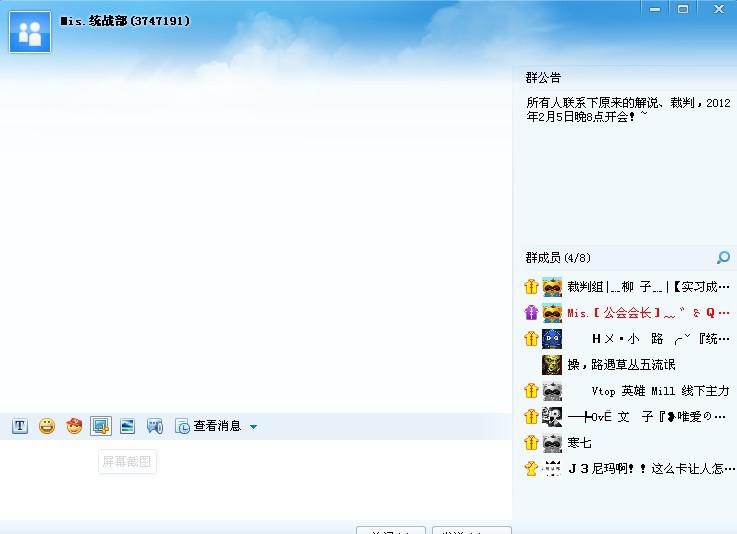
Task: Click the group avatar in the window header
Action: click(30, 32)
